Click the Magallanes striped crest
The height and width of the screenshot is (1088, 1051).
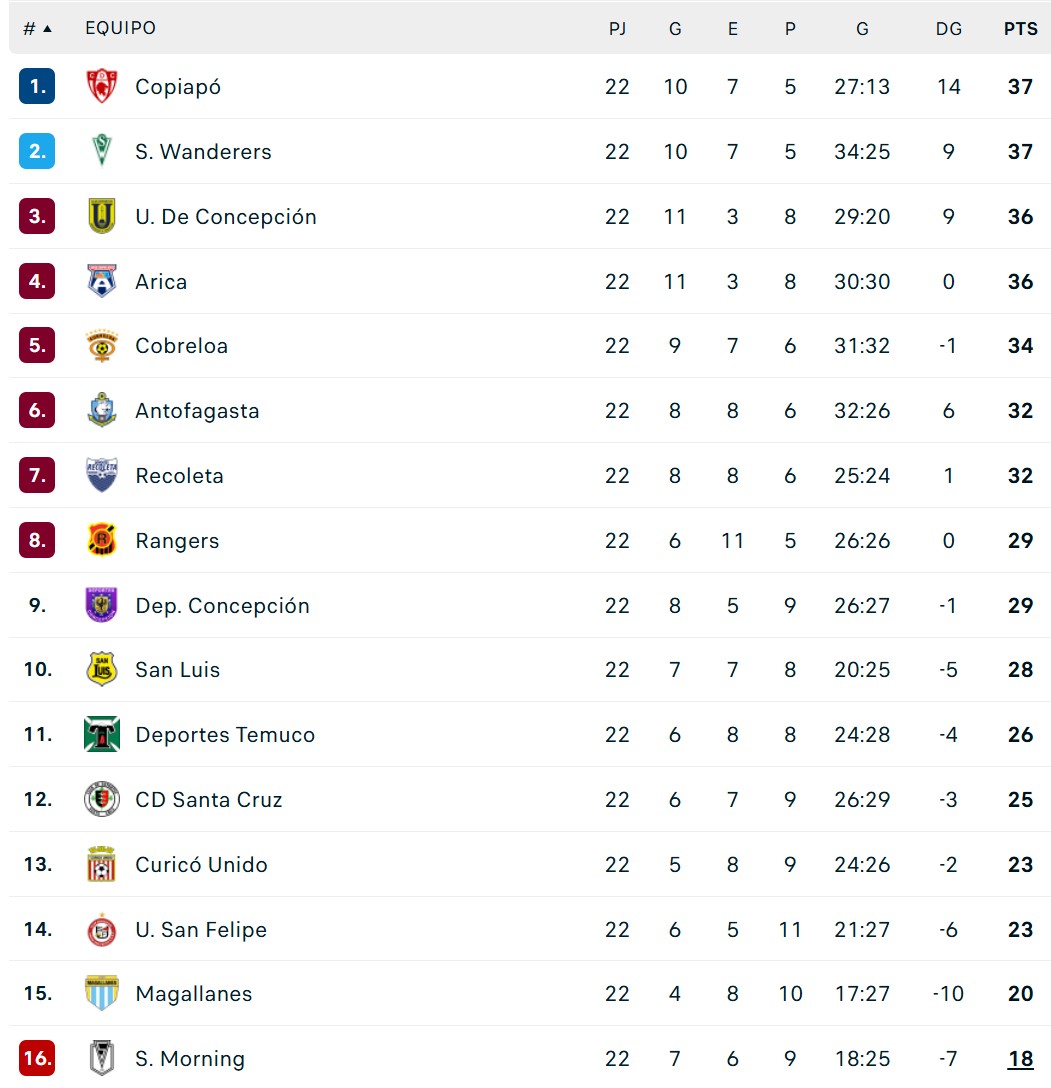pyautogui.click(x=101, y=994)
